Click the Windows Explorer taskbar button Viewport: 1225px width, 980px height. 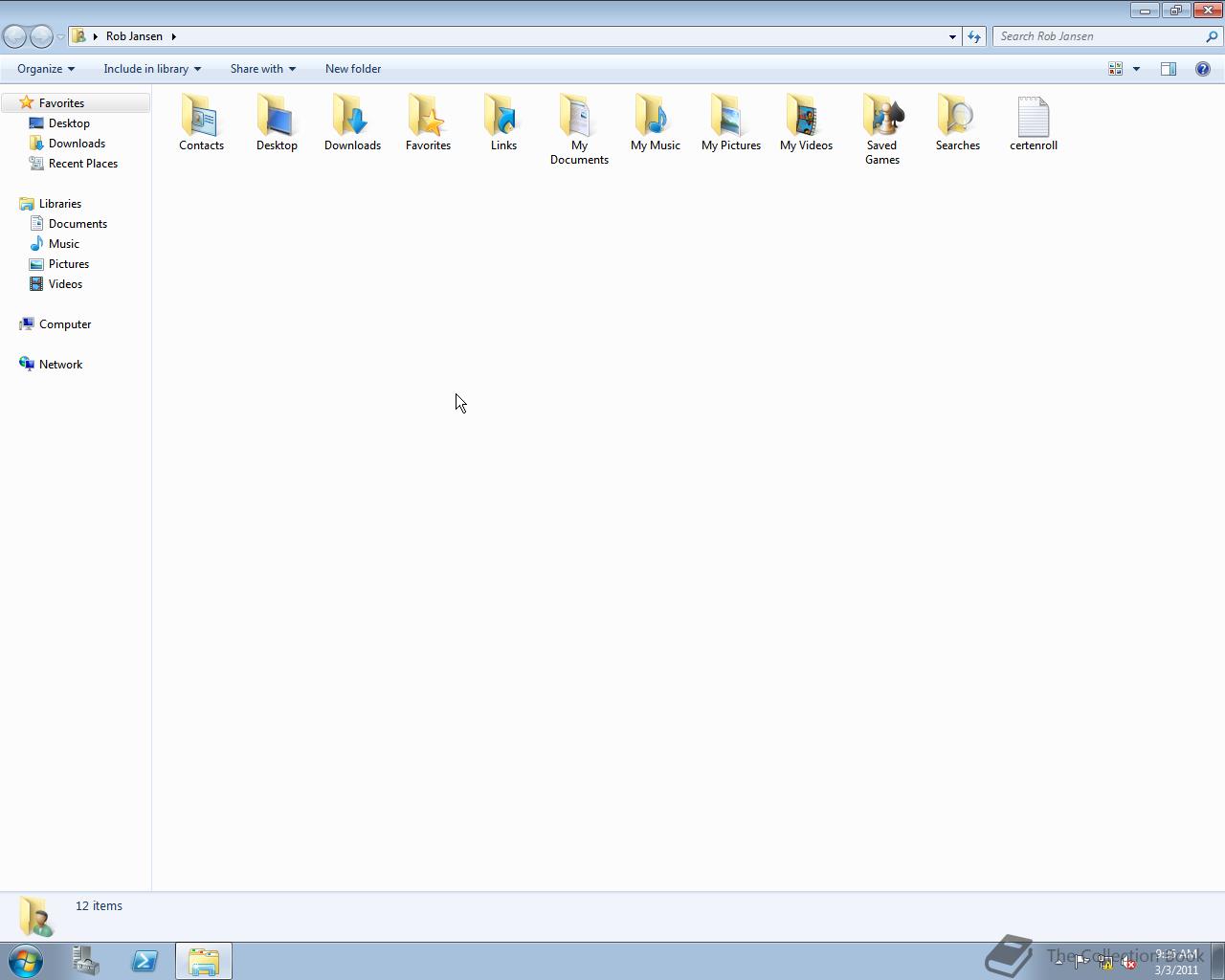203,961
